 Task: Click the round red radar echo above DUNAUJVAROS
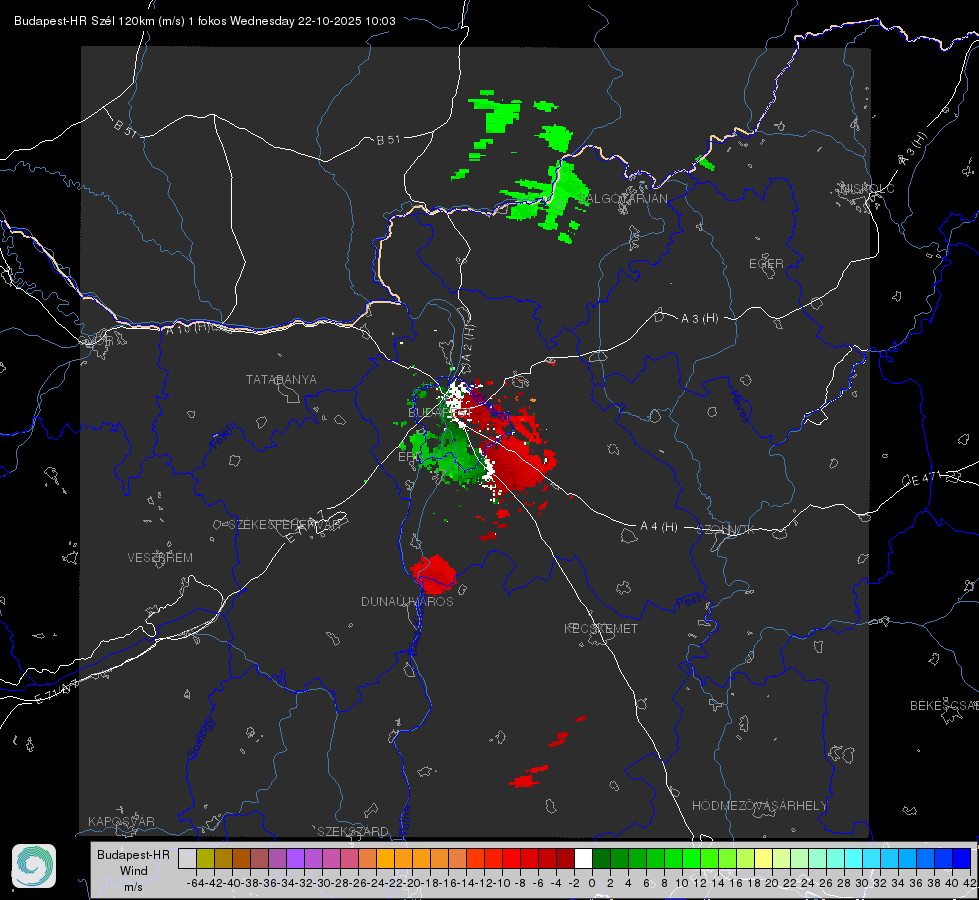[x=433, y=573]
